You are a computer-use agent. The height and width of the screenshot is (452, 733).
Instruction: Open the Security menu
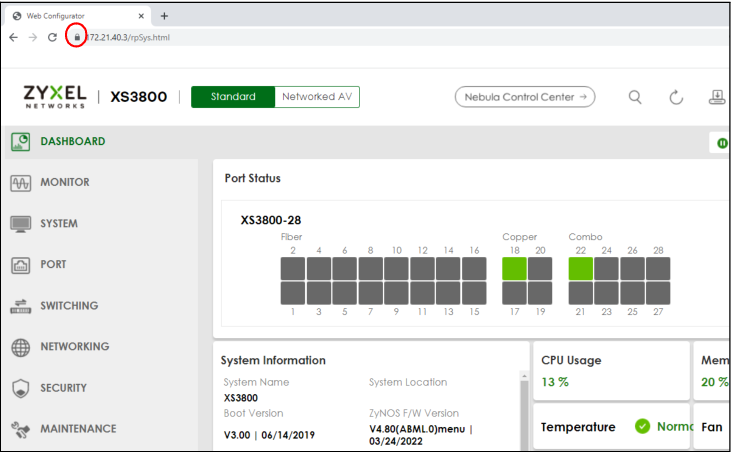pos(64,388)
